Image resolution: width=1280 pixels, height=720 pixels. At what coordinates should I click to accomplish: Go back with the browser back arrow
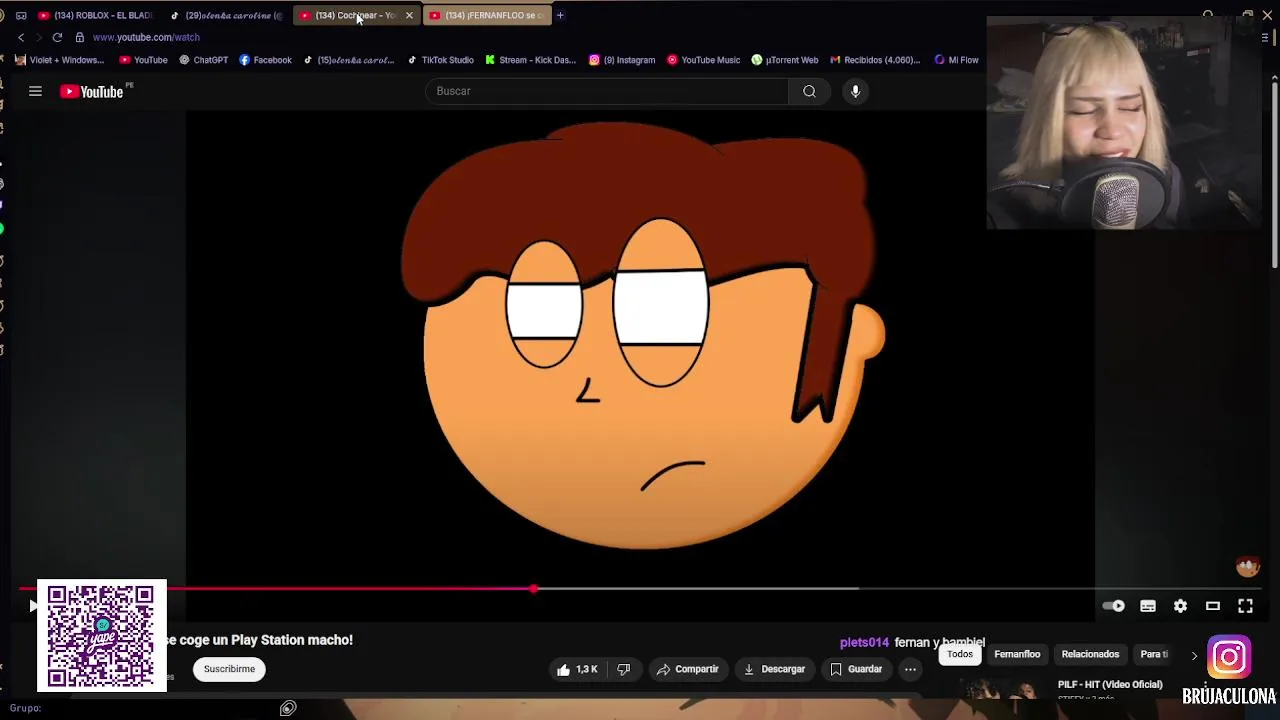(x=21, y=37)
